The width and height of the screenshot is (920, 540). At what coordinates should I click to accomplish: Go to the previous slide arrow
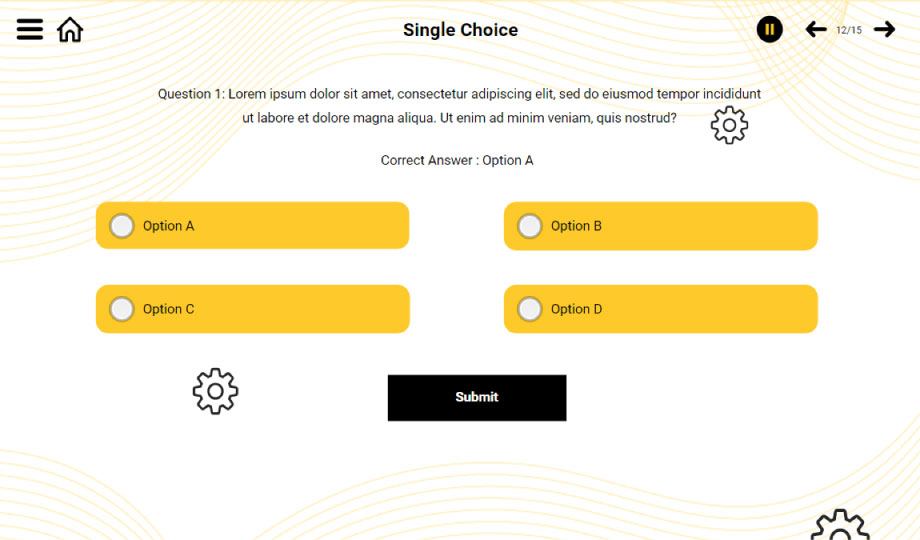coord(816,30)
